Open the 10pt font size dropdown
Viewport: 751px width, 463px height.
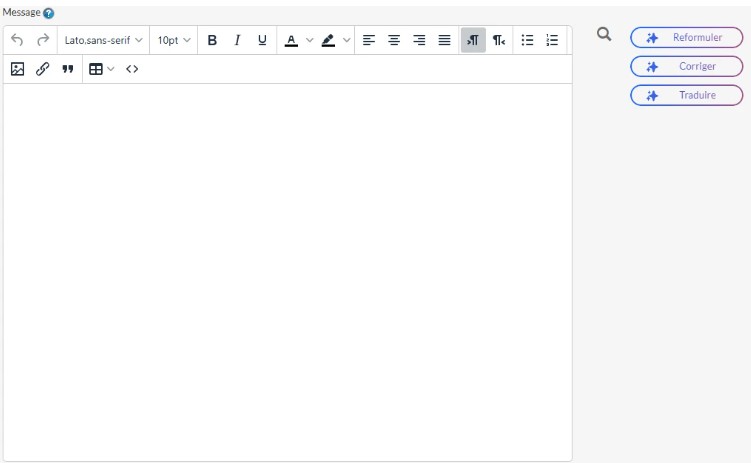click(x=174, y=40)
